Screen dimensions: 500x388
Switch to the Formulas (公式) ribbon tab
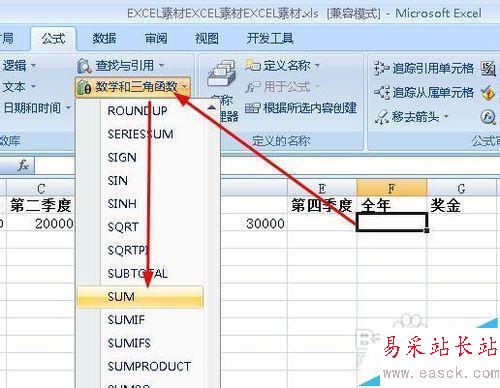coord(53,39)
